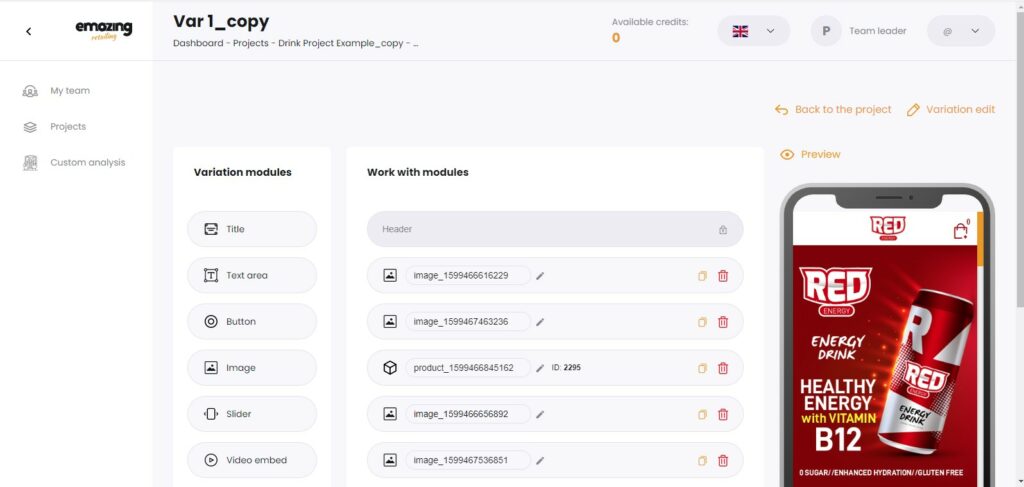Click pencil icon for image_1599467463236

[540, 322]
